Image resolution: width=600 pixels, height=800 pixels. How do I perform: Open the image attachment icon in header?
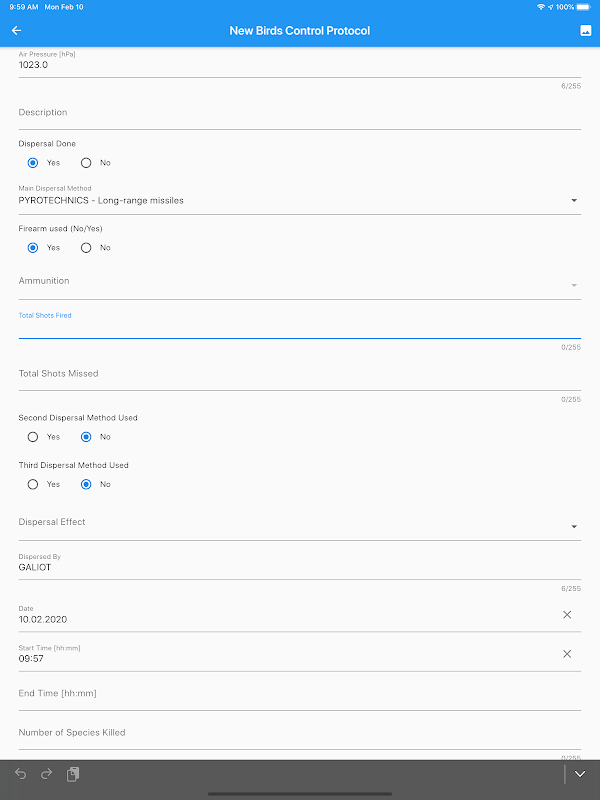point(585,31)
